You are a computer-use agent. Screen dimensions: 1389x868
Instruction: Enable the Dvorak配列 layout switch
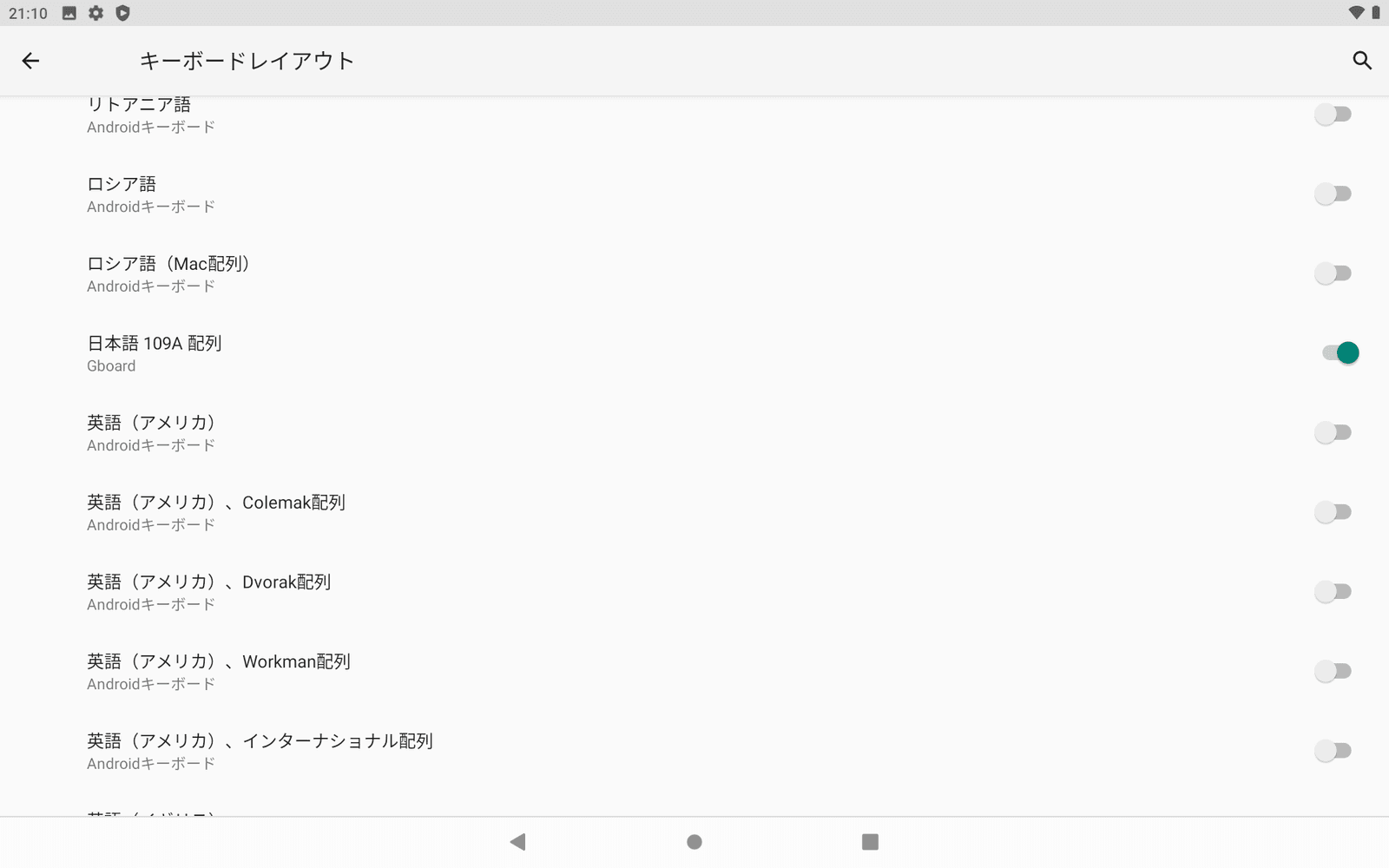[1333, 592]
